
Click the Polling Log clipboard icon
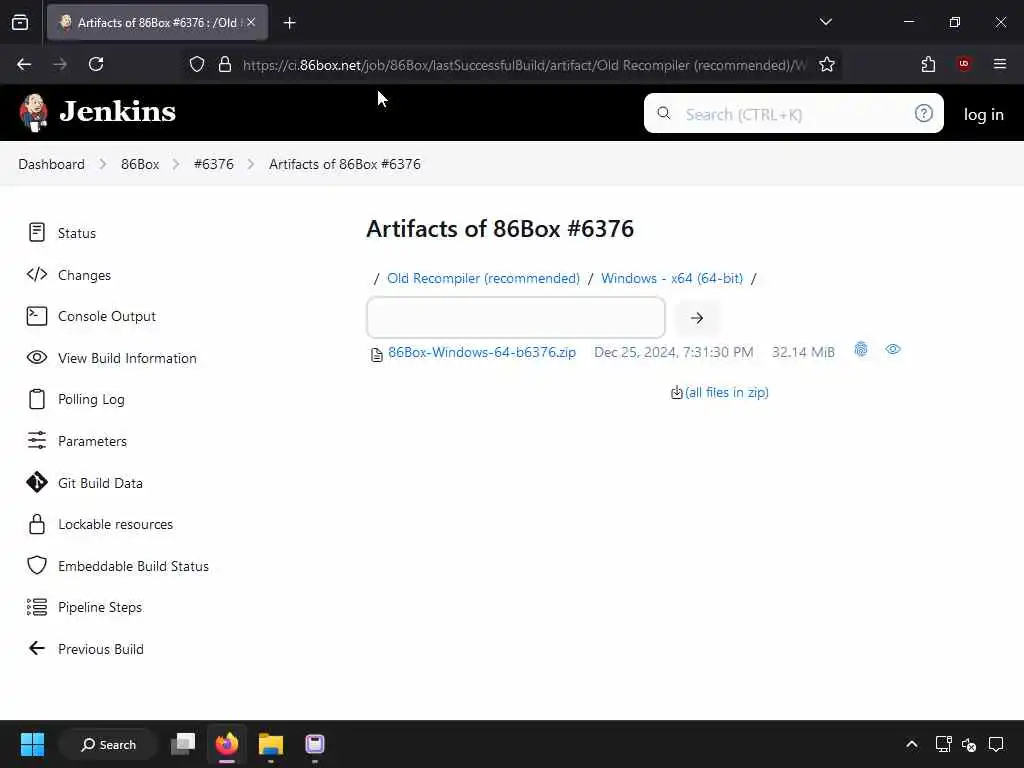click(37, 399)
